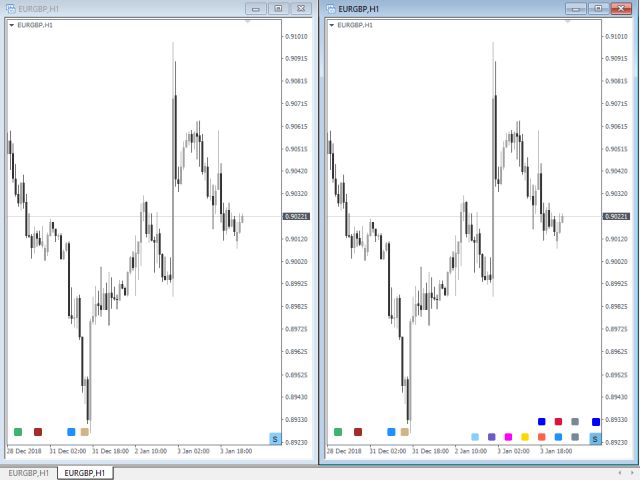This screenshot has height=480, width=640.
Task: Click the left window title text EURGBP,H1
Action: tap(38, 9)
